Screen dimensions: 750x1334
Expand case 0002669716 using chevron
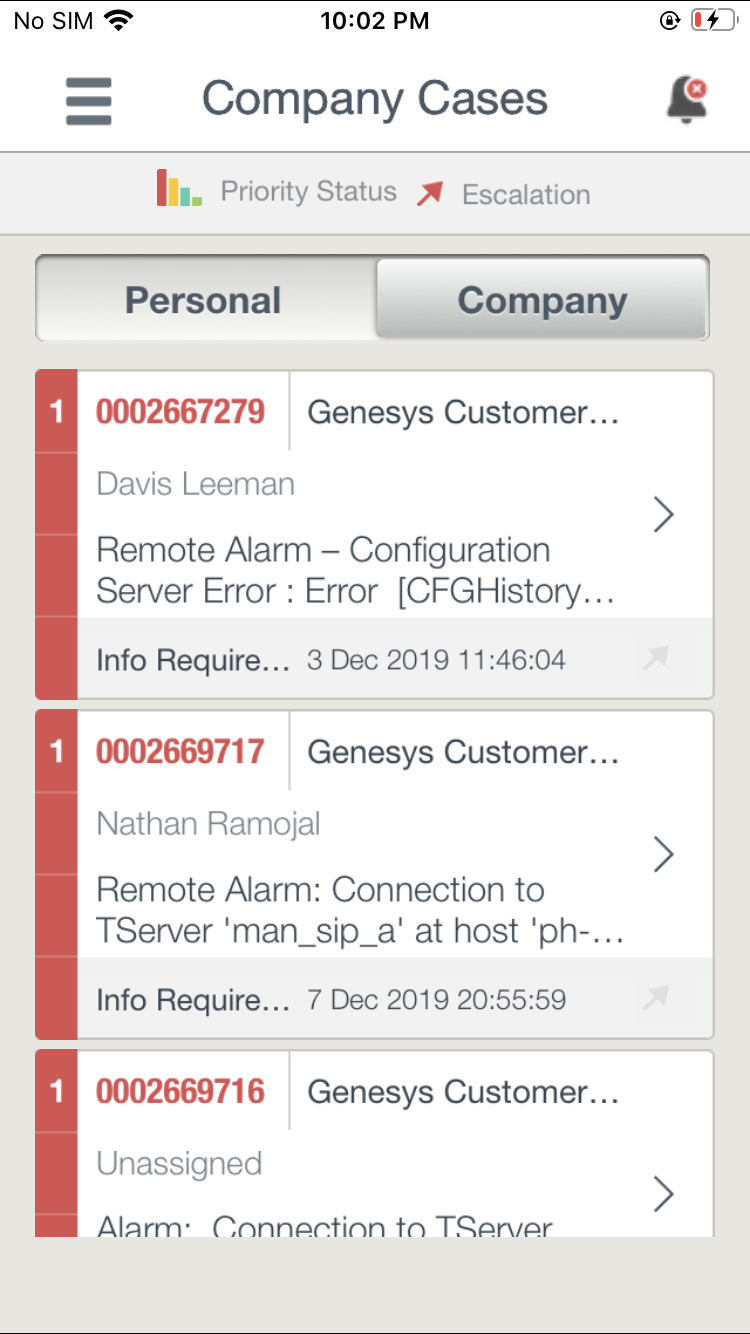pos(663,1193)
